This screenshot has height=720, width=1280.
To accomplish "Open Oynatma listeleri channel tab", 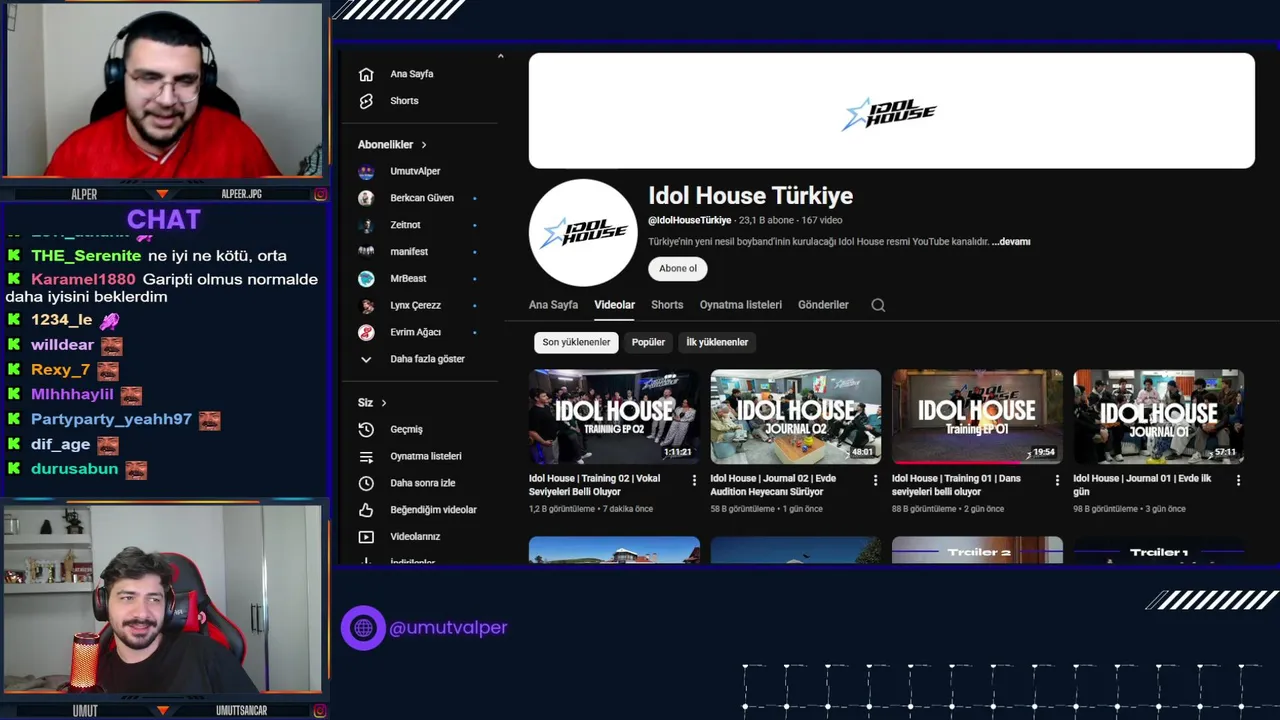I will coord(741,305).
